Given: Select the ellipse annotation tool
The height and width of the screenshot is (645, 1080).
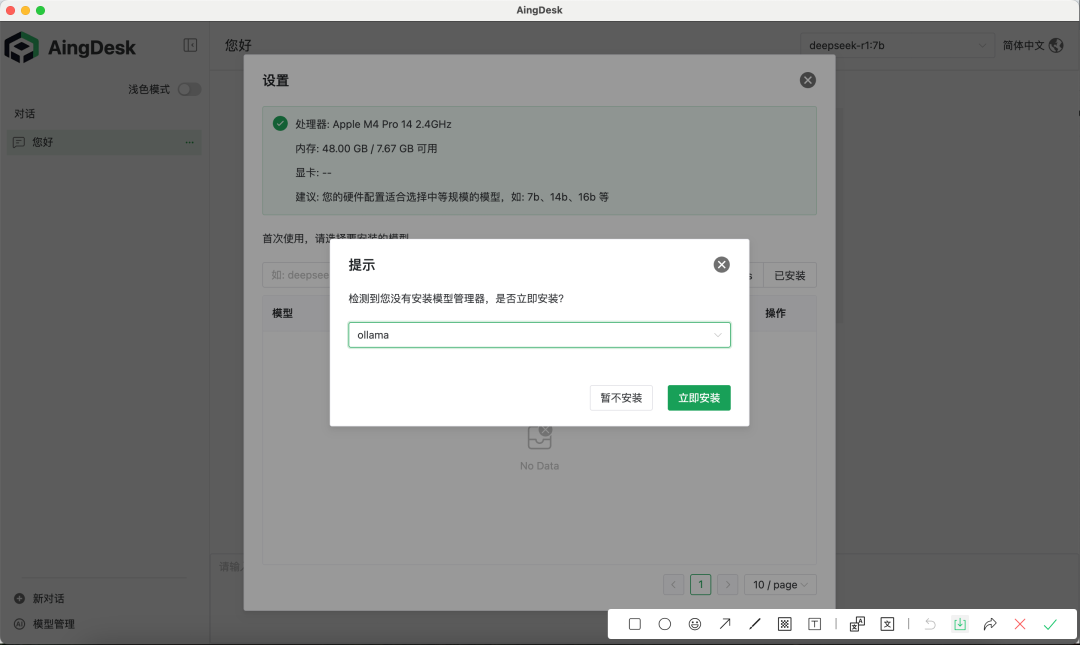Looking at the screenshot, I should (x=665, y=624).
